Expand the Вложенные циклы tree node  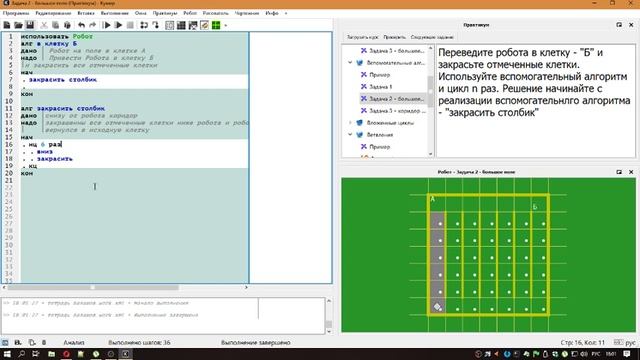tap(350, 122)
